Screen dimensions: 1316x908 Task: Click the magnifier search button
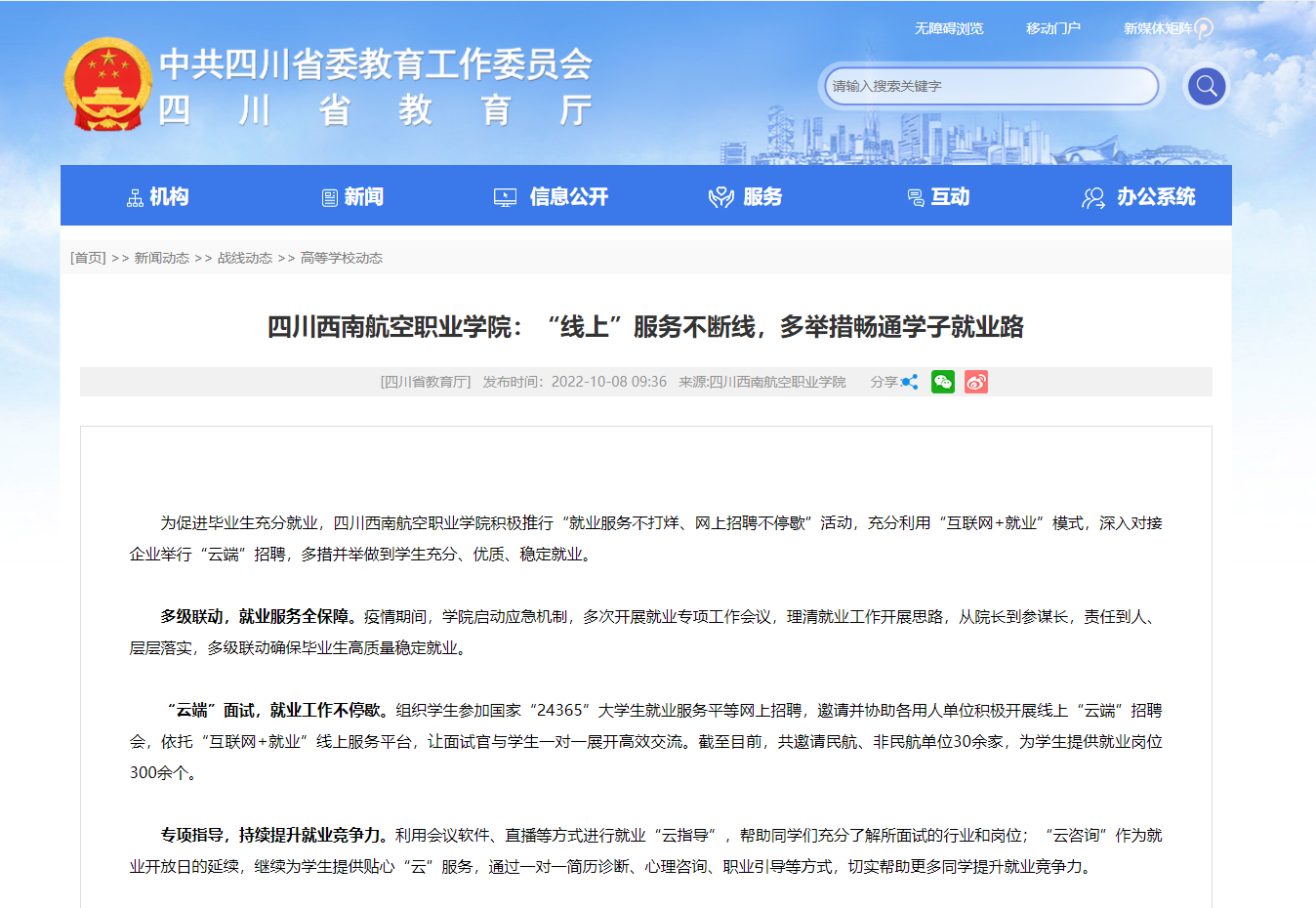1206,86
